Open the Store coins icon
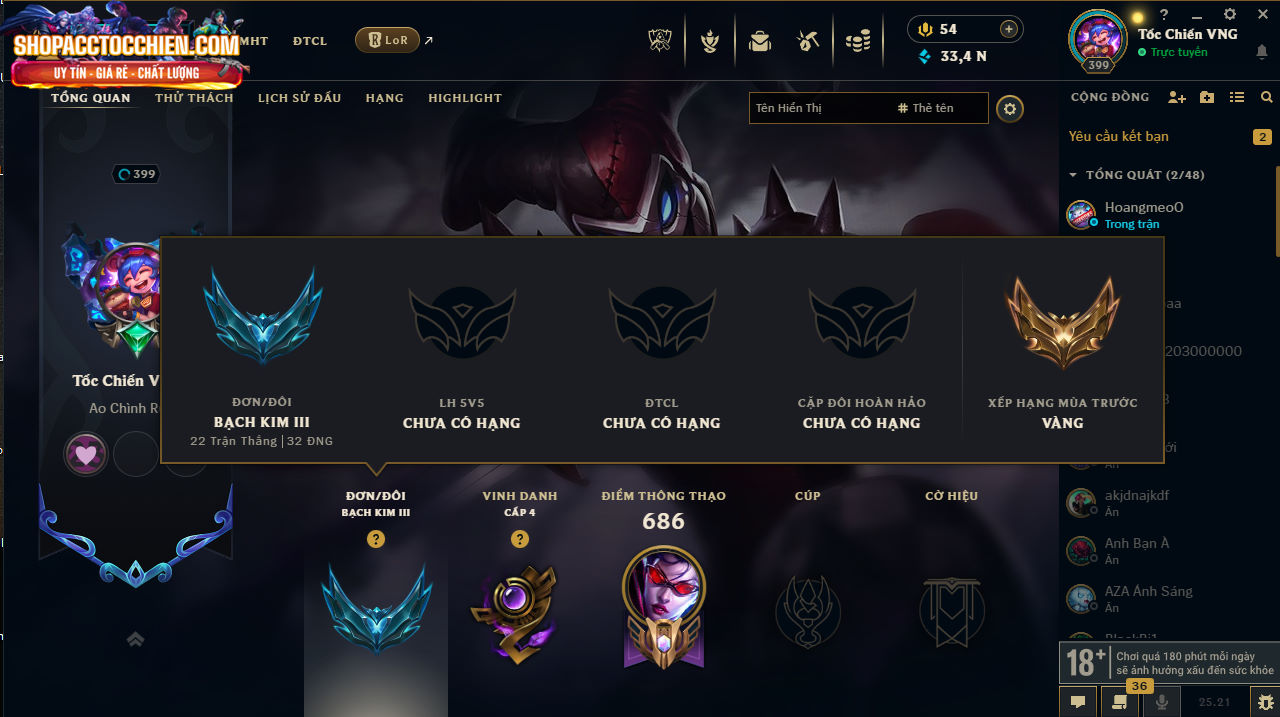 858,41
